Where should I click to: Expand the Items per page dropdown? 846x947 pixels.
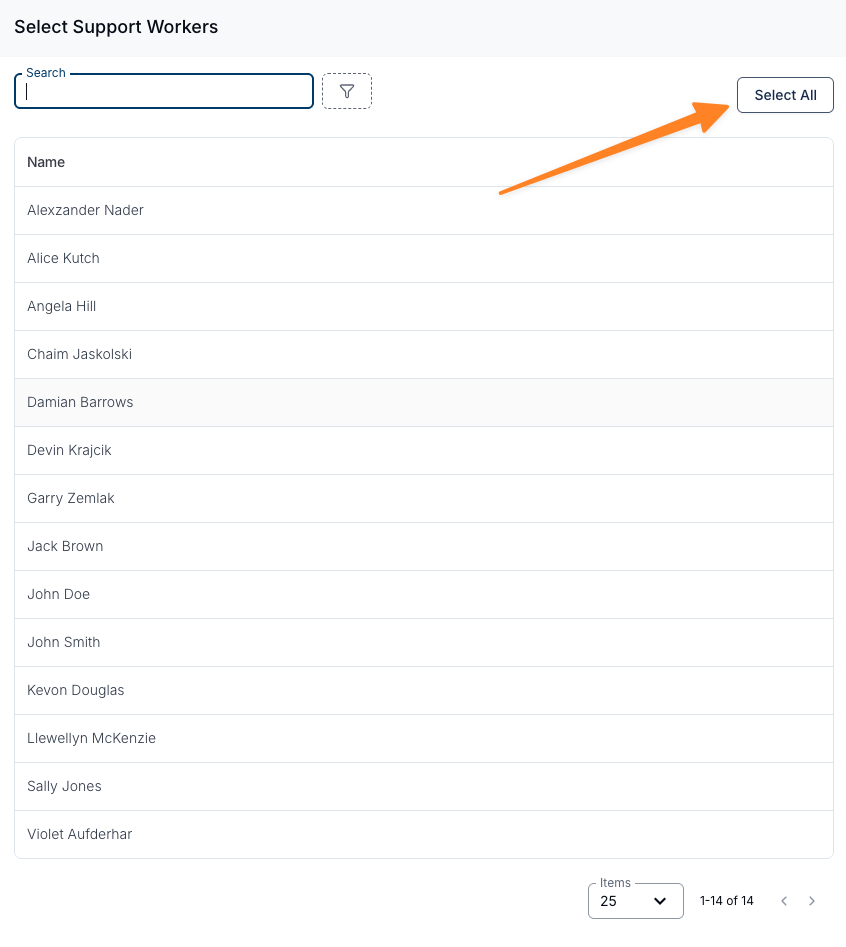635,900
